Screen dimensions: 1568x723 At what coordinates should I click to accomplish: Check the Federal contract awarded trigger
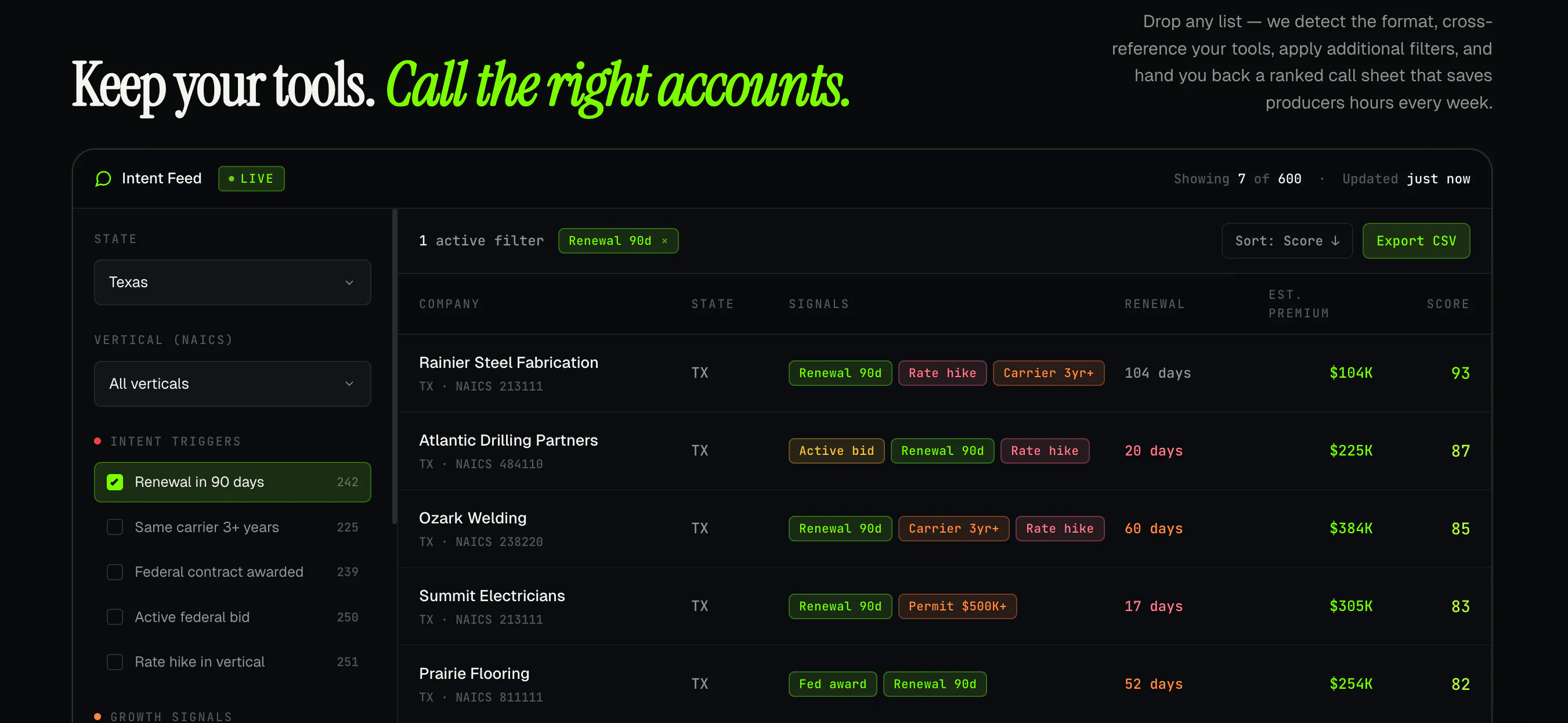[x=115, y=572]
